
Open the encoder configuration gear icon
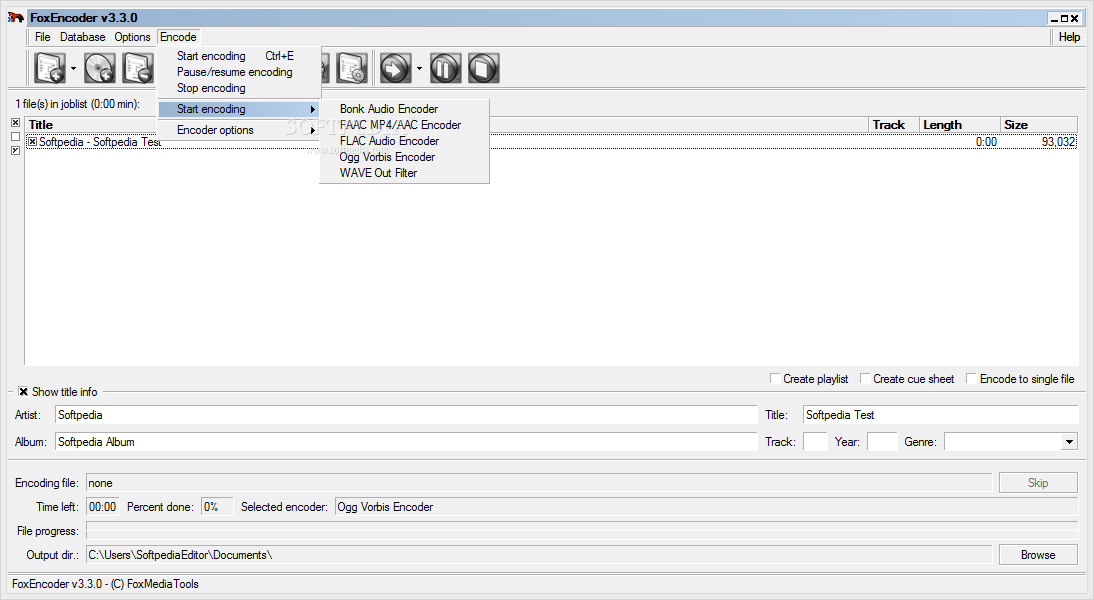[352, 68]
